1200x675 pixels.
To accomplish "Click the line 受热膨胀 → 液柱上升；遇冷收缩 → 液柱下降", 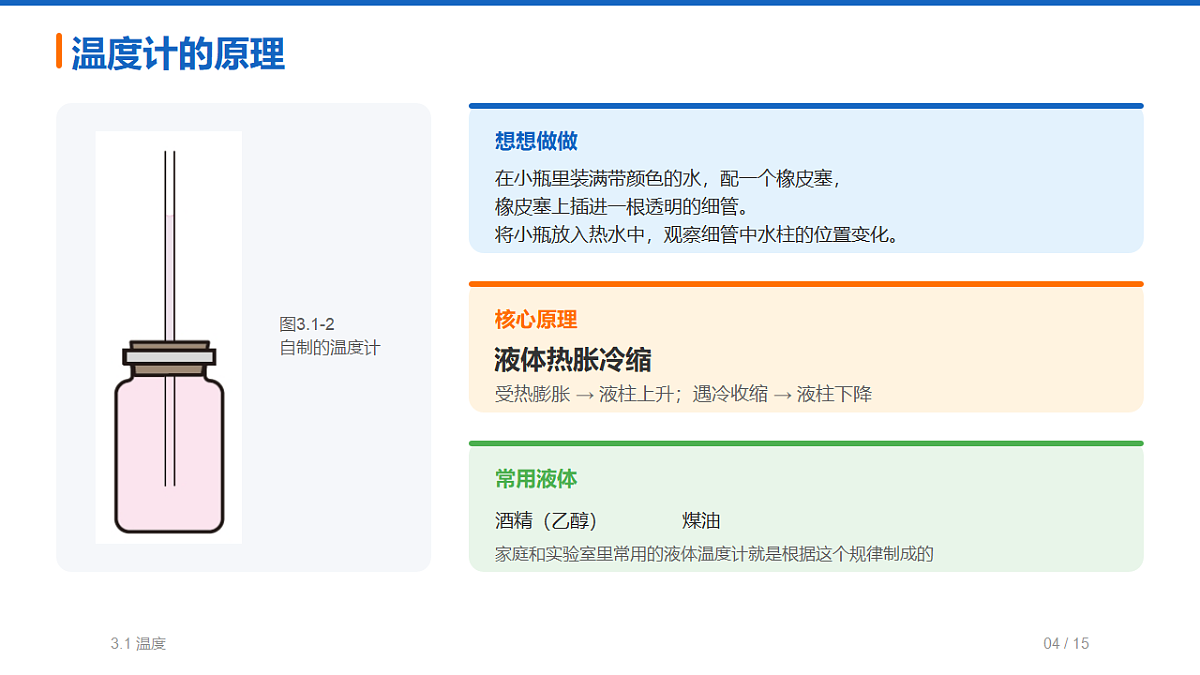I will tap(684, 394).
